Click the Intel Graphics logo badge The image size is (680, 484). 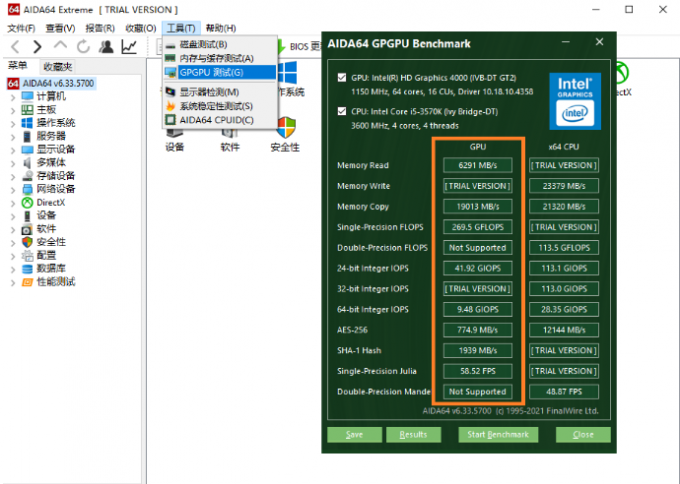pyautogui.click(x=575, y=101)
